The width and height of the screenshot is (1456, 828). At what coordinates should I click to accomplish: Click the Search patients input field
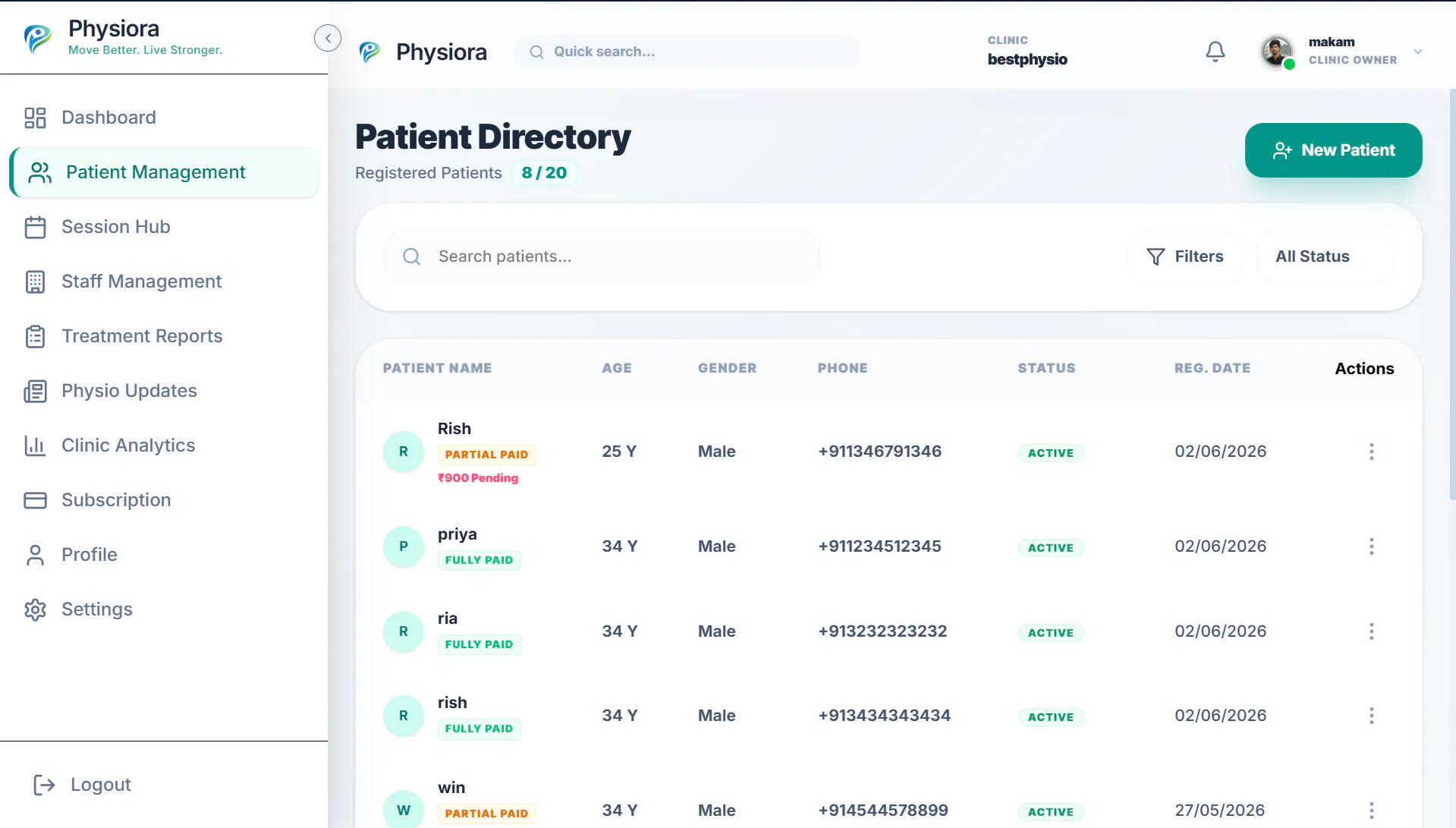[602, 257]
